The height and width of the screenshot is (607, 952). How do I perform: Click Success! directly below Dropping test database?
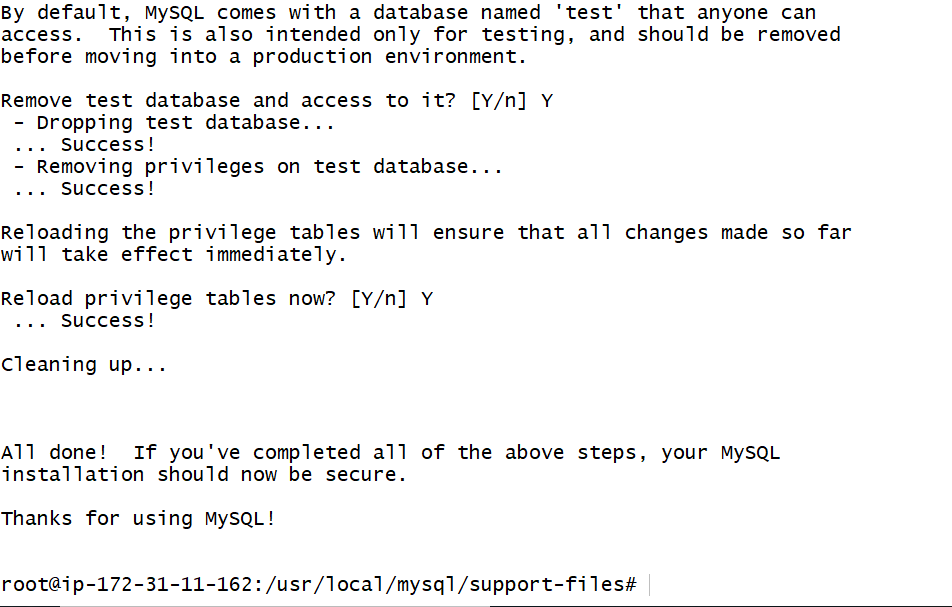coord(108,145)
